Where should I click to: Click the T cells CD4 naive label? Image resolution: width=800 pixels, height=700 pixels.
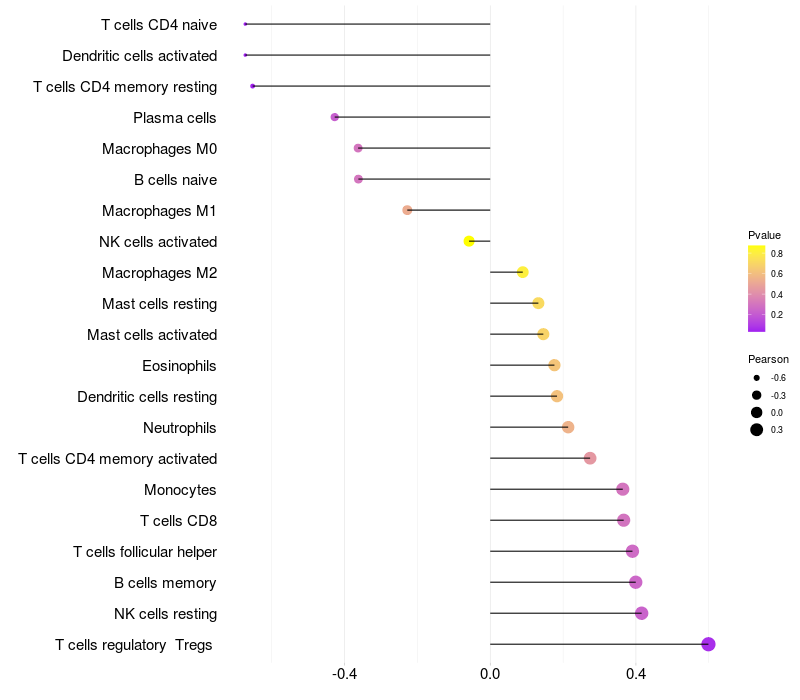159,24
